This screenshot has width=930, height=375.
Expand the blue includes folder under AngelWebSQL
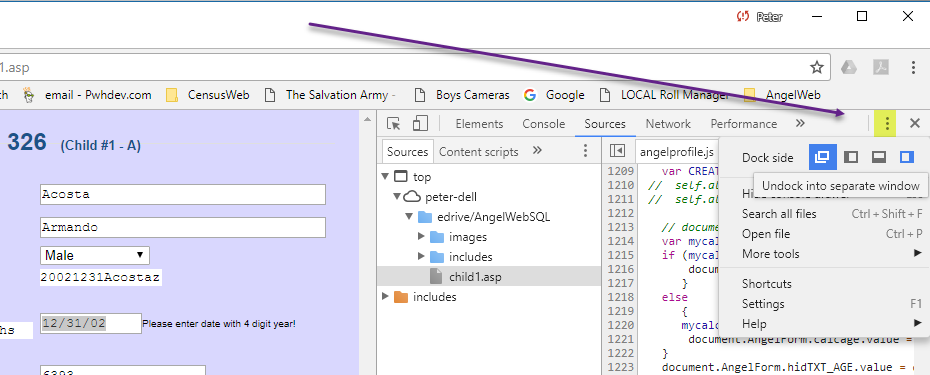tap(422, 257)
